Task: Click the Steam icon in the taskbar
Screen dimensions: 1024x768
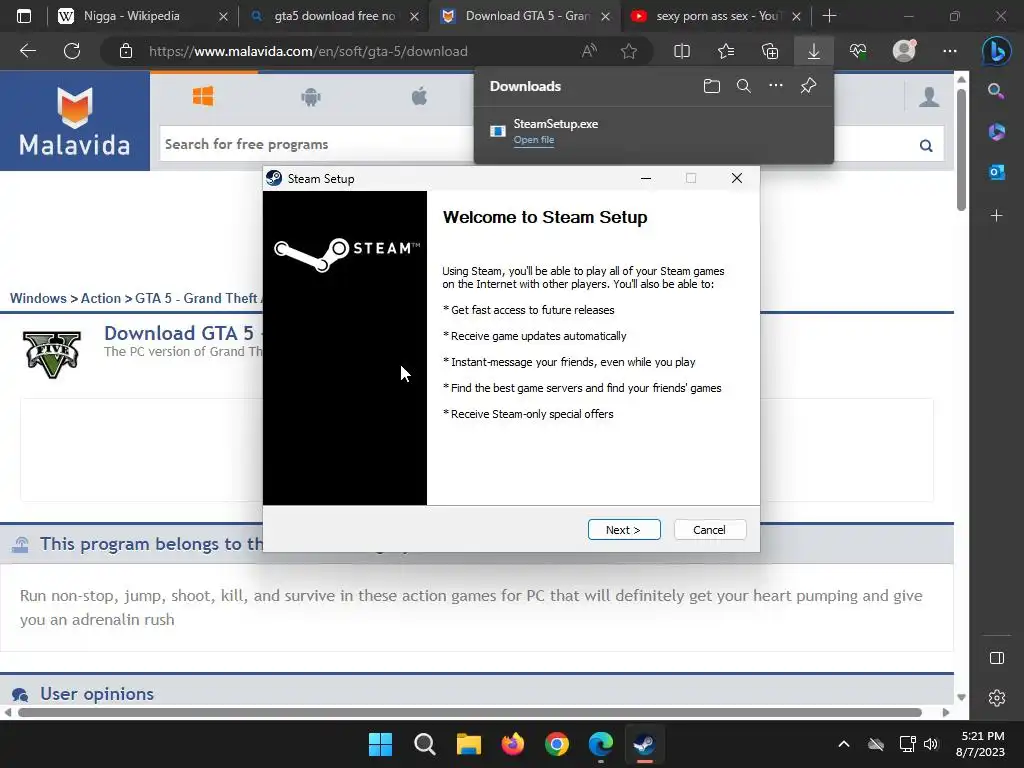Action: tap(645, 744)
